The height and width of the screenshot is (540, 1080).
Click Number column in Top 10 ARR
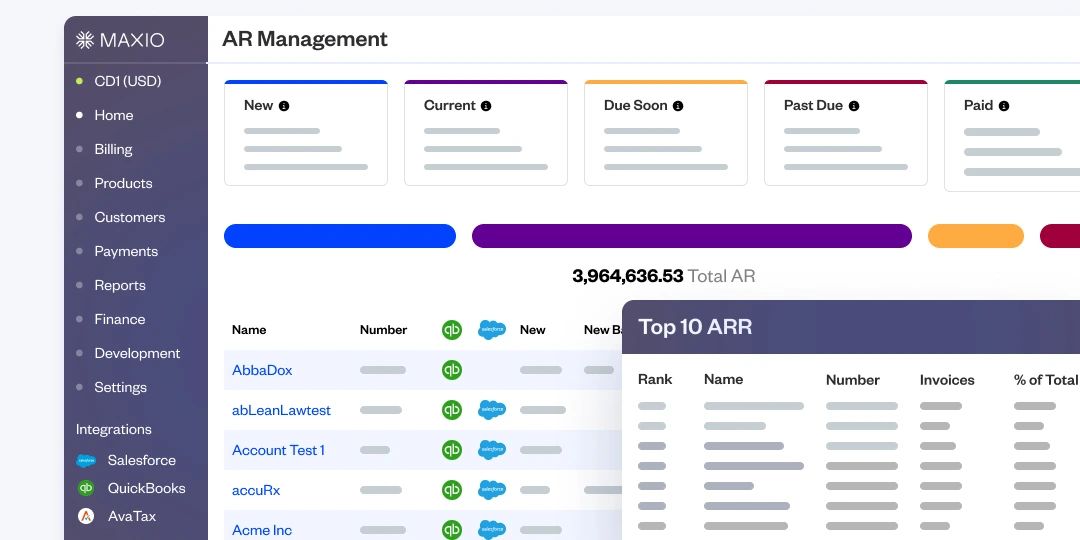(853, 380)
